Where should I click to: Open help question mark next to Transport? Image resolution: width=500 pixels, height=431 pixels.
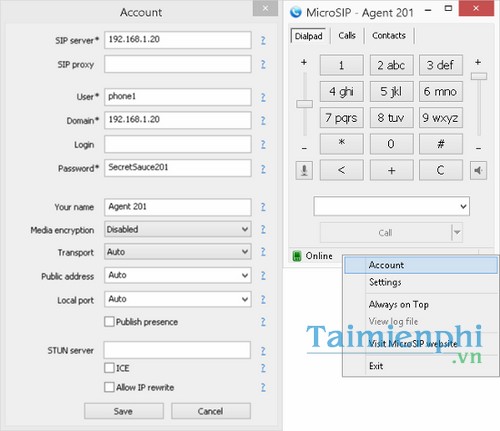(x=263, y=252)
